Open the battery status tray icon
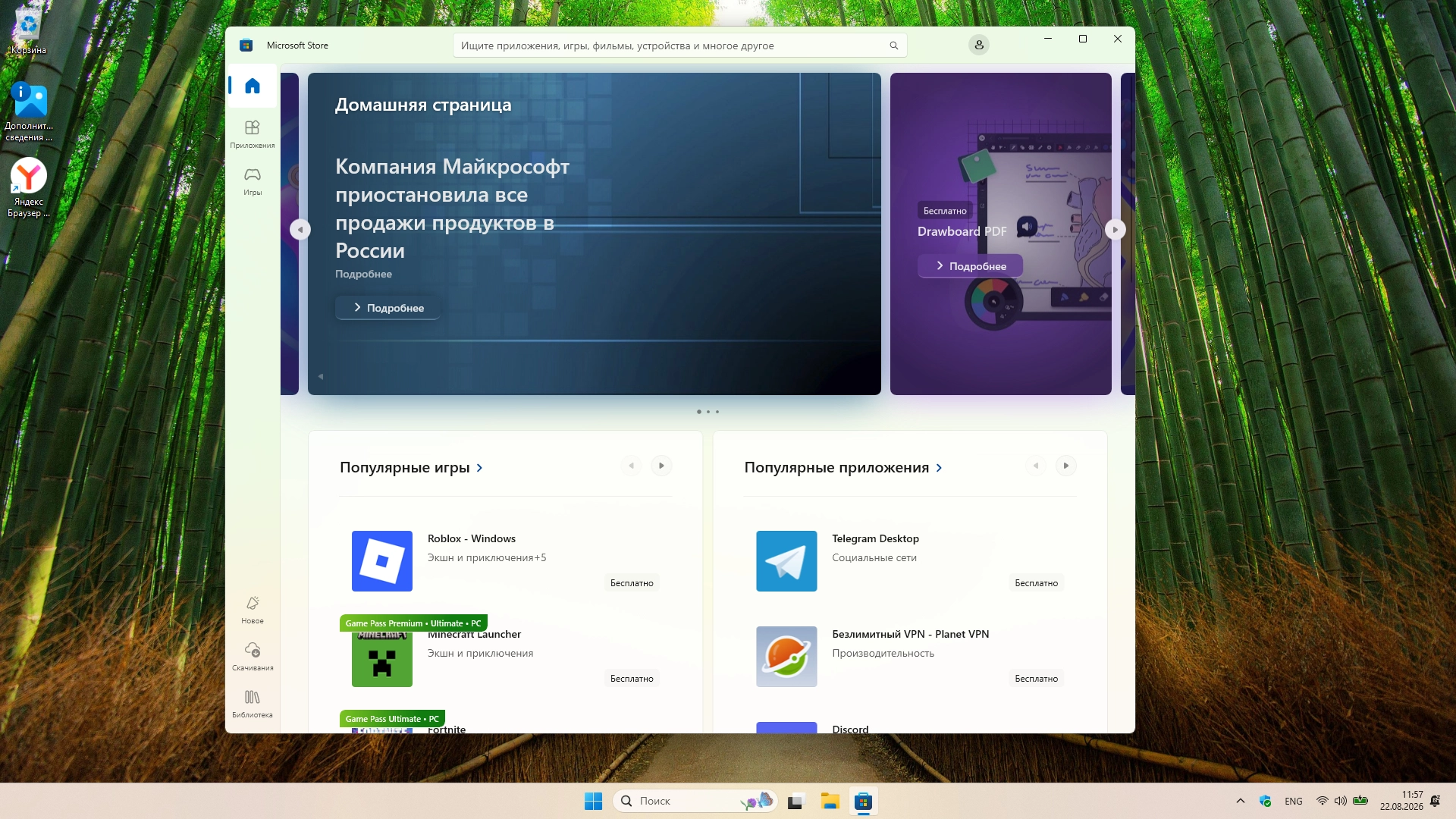This screenshot has height=819, width=1456. [1360, 801]
